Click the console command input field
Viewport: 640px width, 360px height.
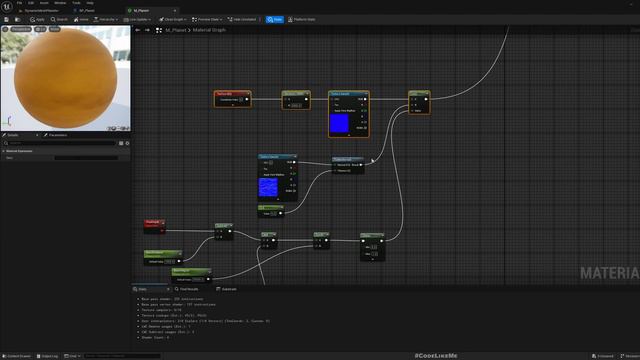point(122,356)
